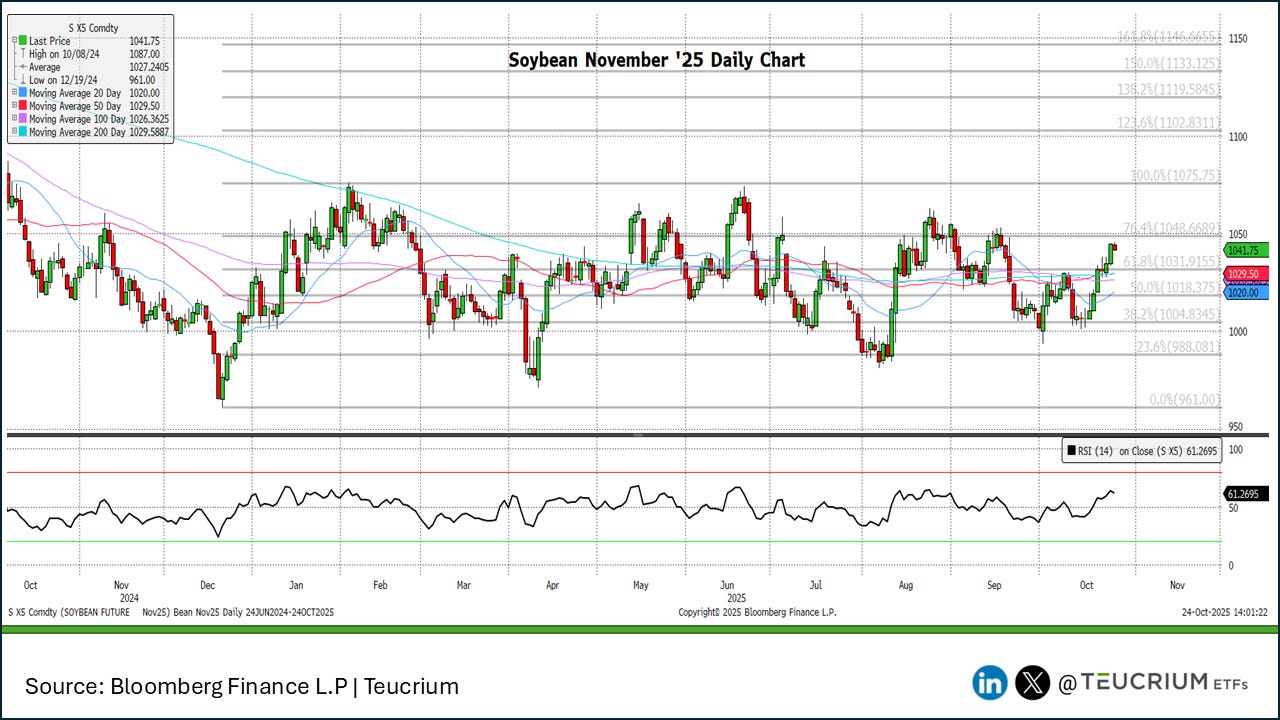Click the 100.0% (1075.75) Fibonacci label
Screen dimensions: 1280x720
coord(1176,176)
